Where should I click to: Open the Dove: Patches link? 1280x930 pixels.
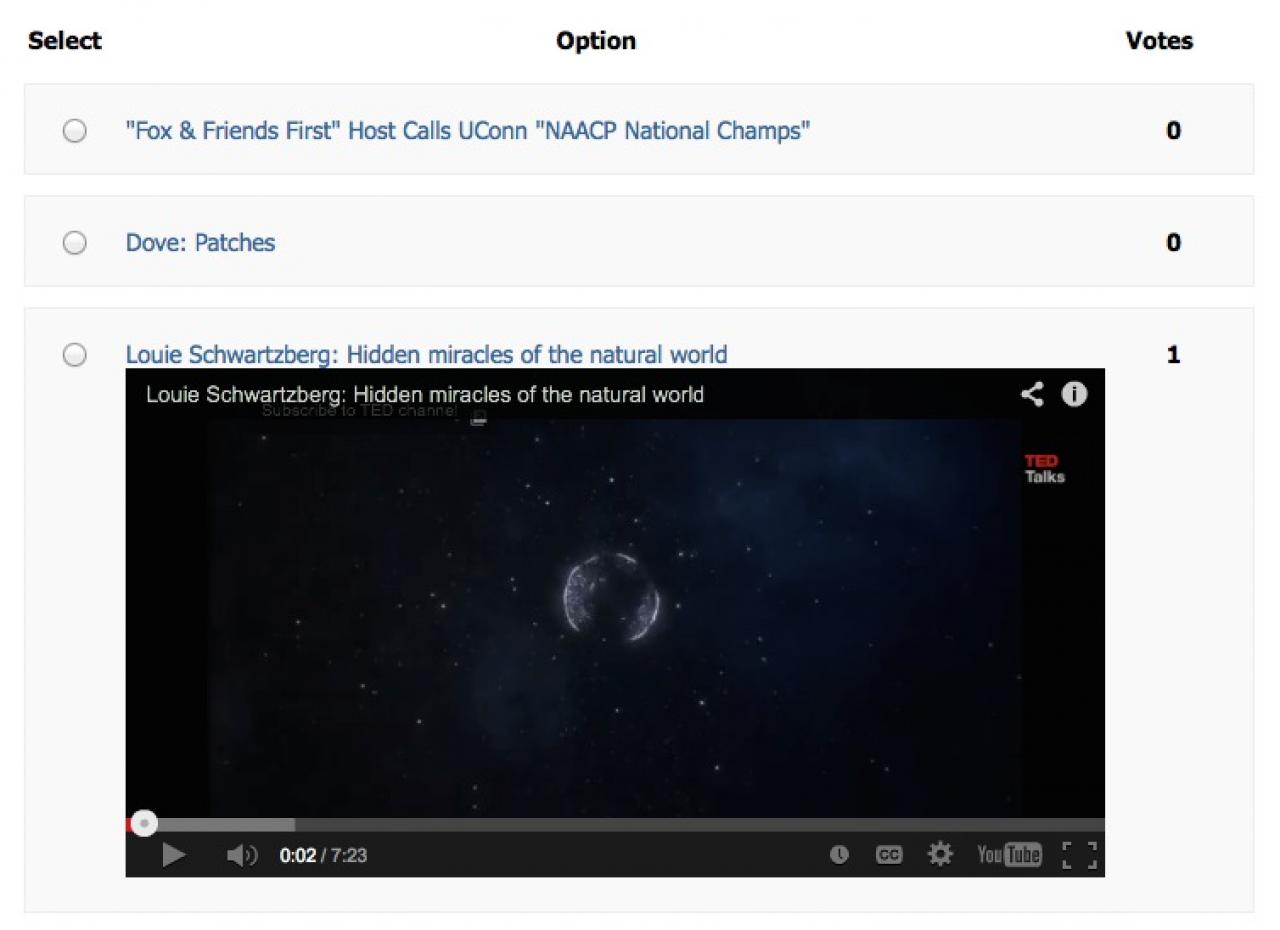click(200, 243)
